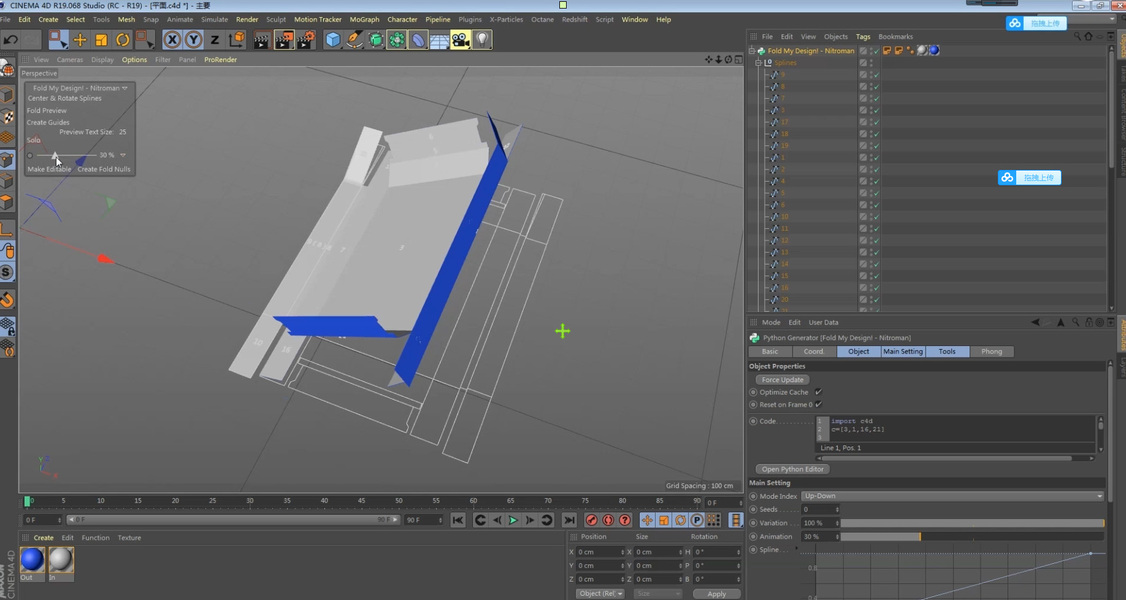The width and height of the screenshot is (1126, 600).
Task: Toggle Reset on Frame 0 checkbox
Action: pyautogui.click(x=818, y=405)
